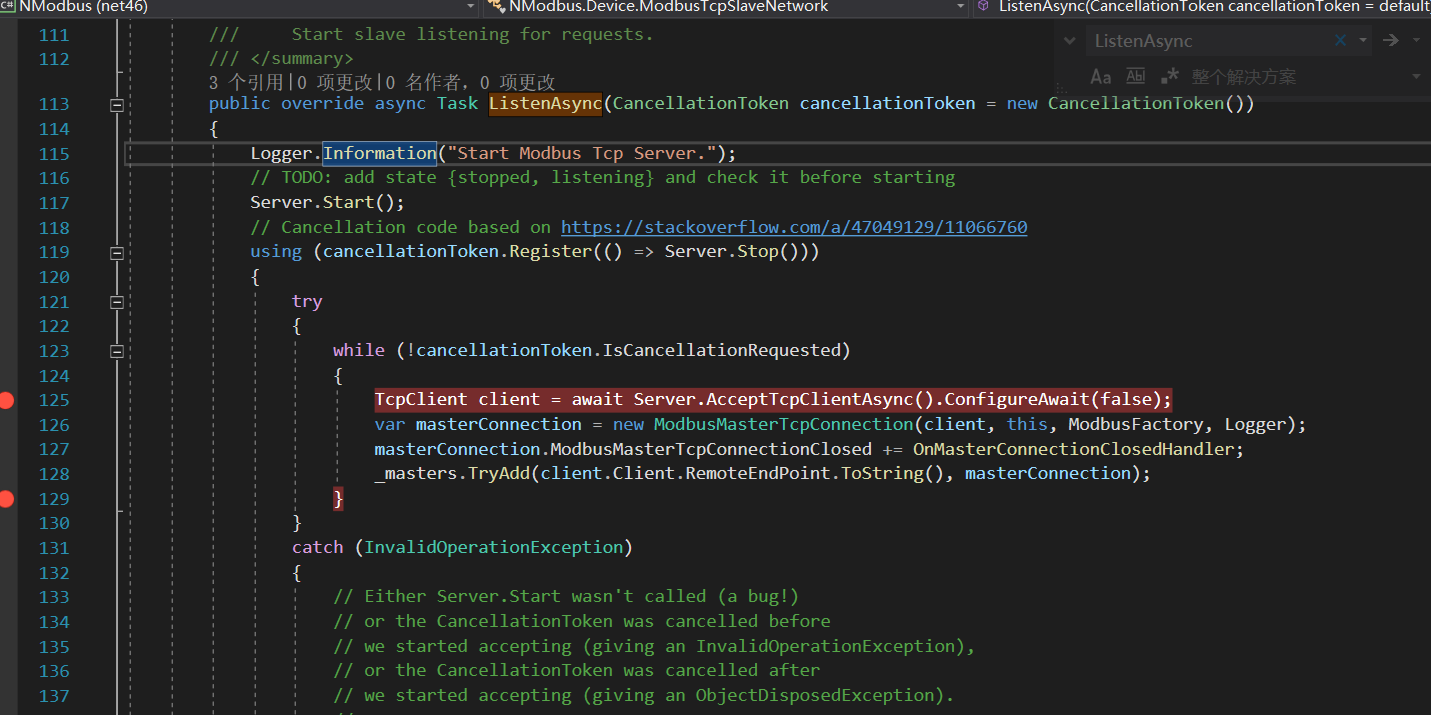
Task: Click the class icon beside NModbus.Device.ModbusTcpSlaveNetwork
Action: (x=495, y=6)
